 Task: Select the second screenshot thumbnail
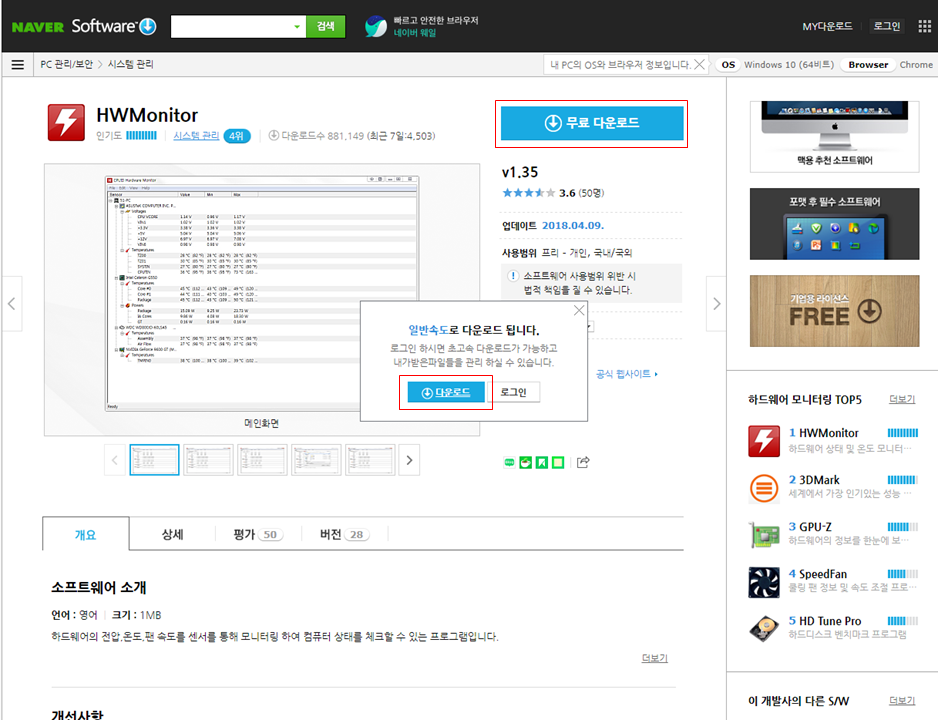pos(208,460)
